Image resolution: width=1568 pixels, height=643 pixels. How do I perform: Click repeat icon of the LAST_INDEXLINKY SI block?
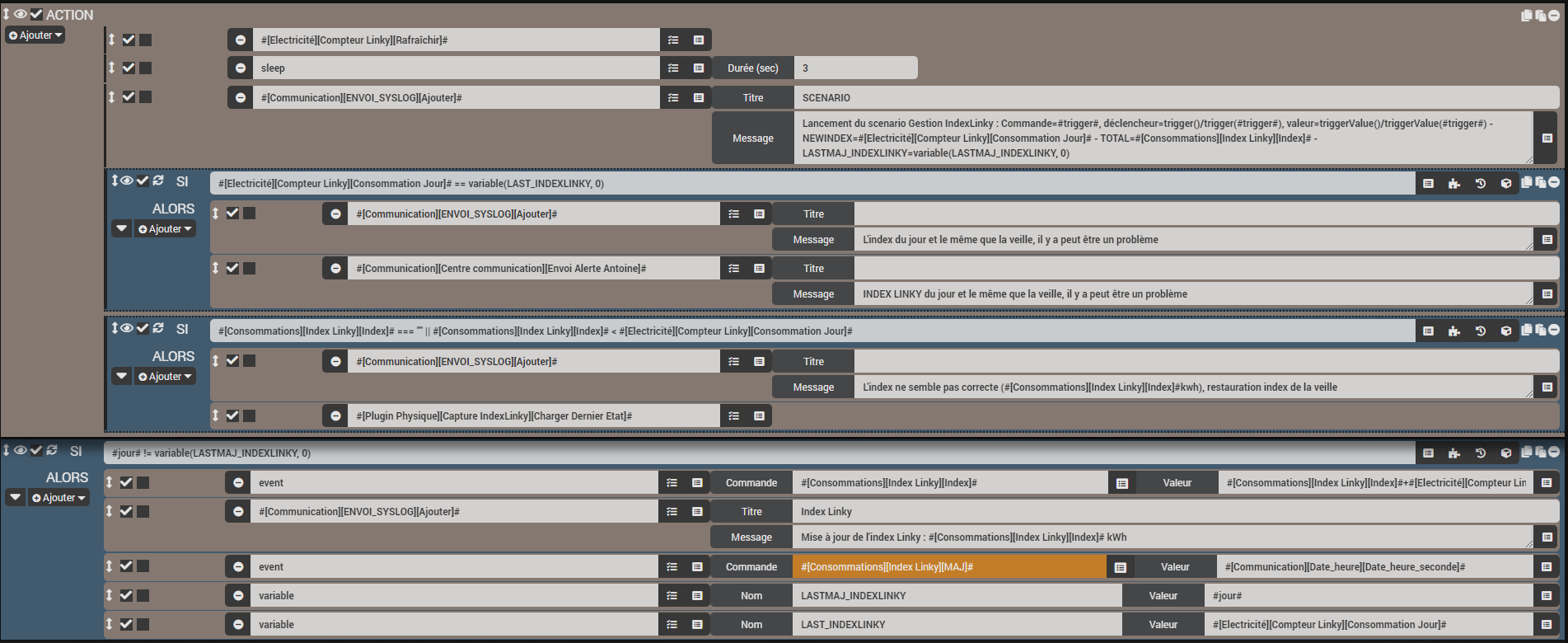158,181
